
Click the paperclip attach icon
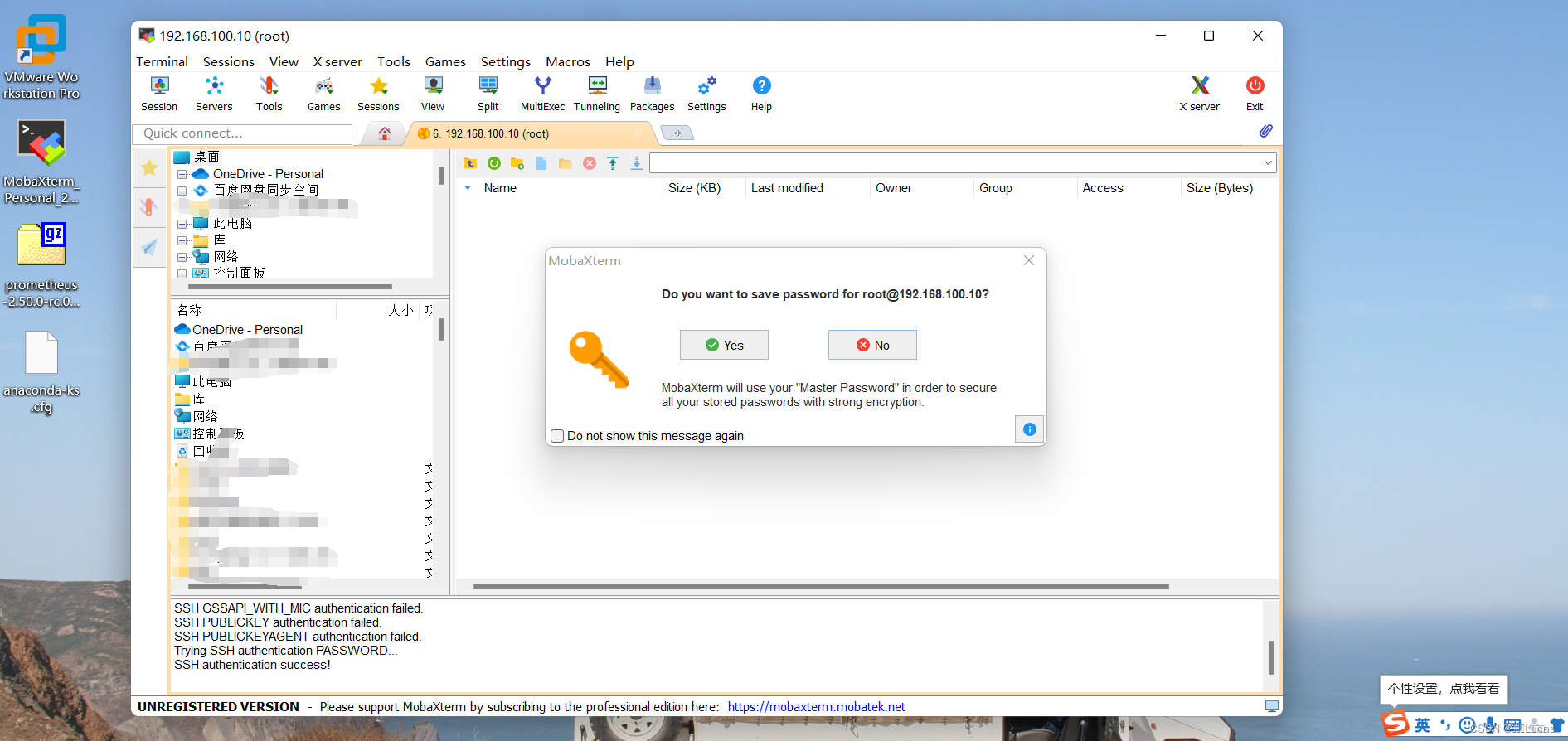(x=1265, y=131)
